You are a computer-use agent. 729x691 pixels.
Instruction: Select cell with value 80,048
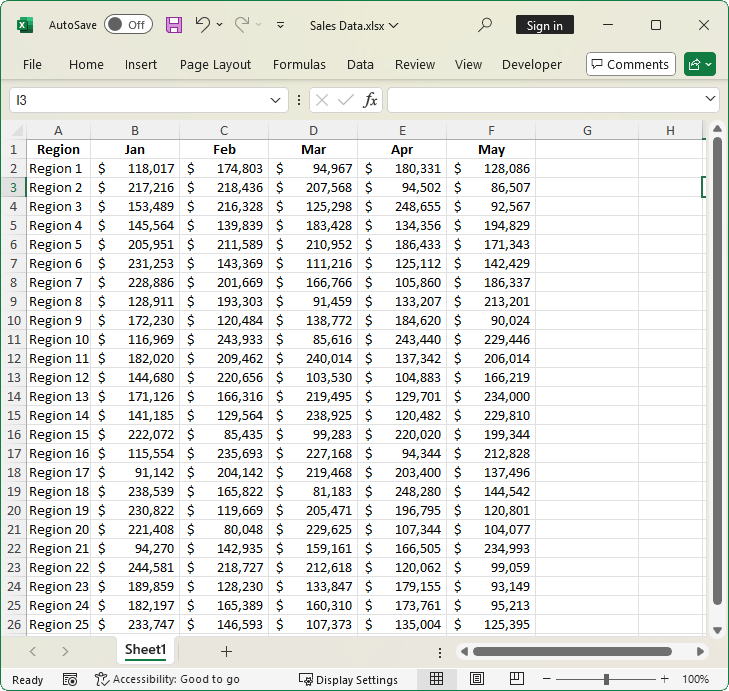coord(224,529)
